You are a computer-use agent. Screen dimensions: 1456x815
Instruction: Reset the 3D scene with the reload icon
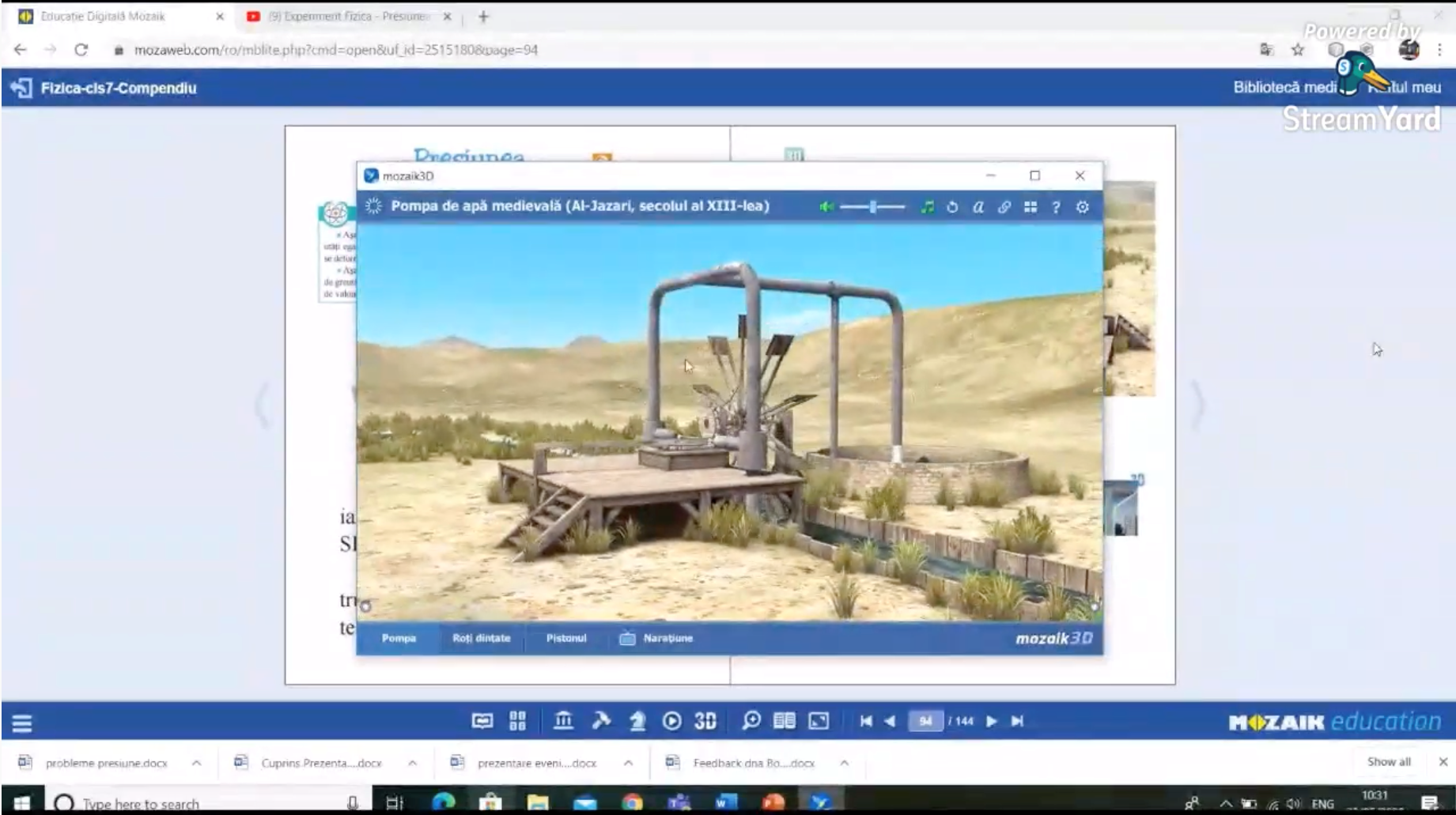point(952,207)
